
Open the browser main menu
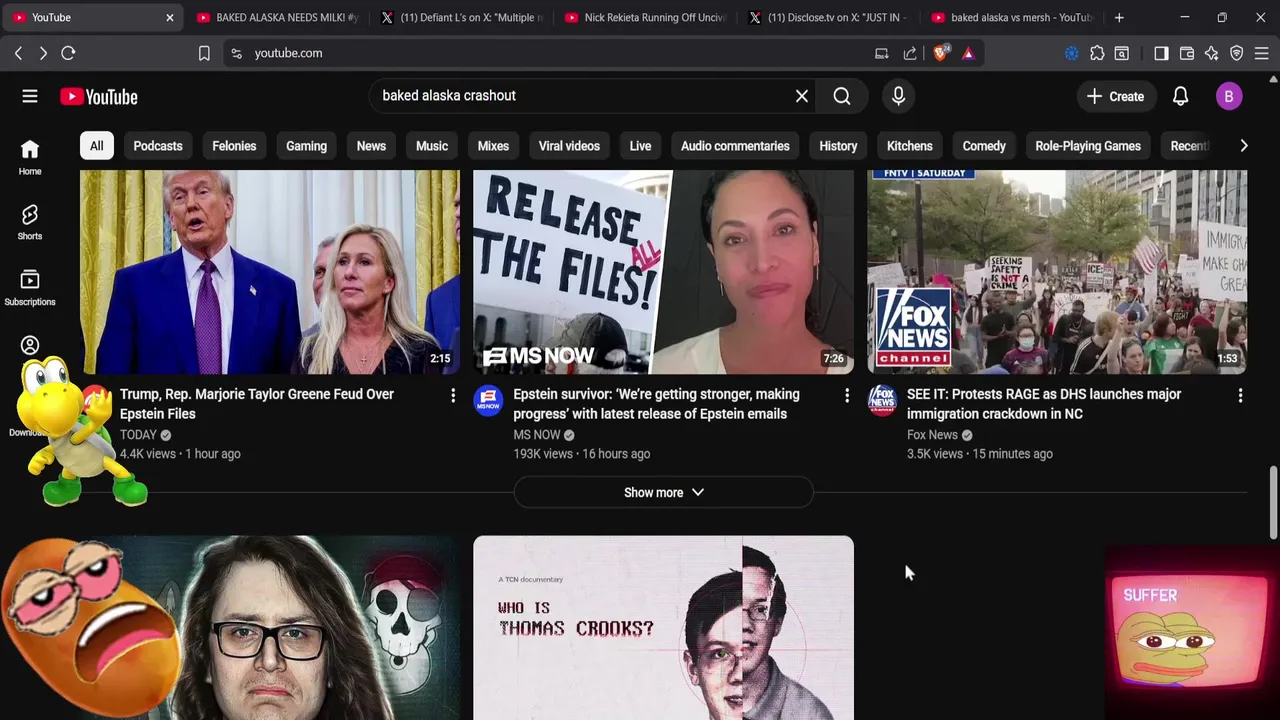(1262, 53)
